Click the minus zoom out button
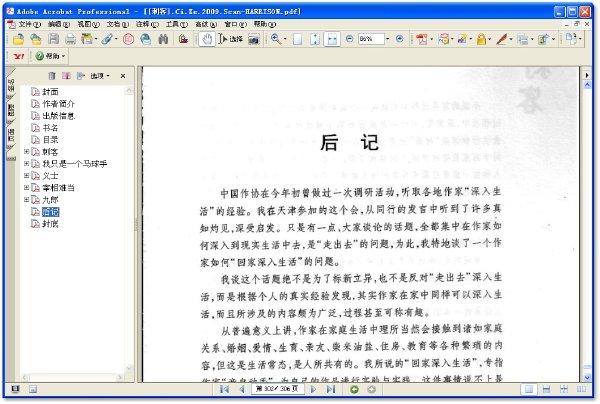 349,39
